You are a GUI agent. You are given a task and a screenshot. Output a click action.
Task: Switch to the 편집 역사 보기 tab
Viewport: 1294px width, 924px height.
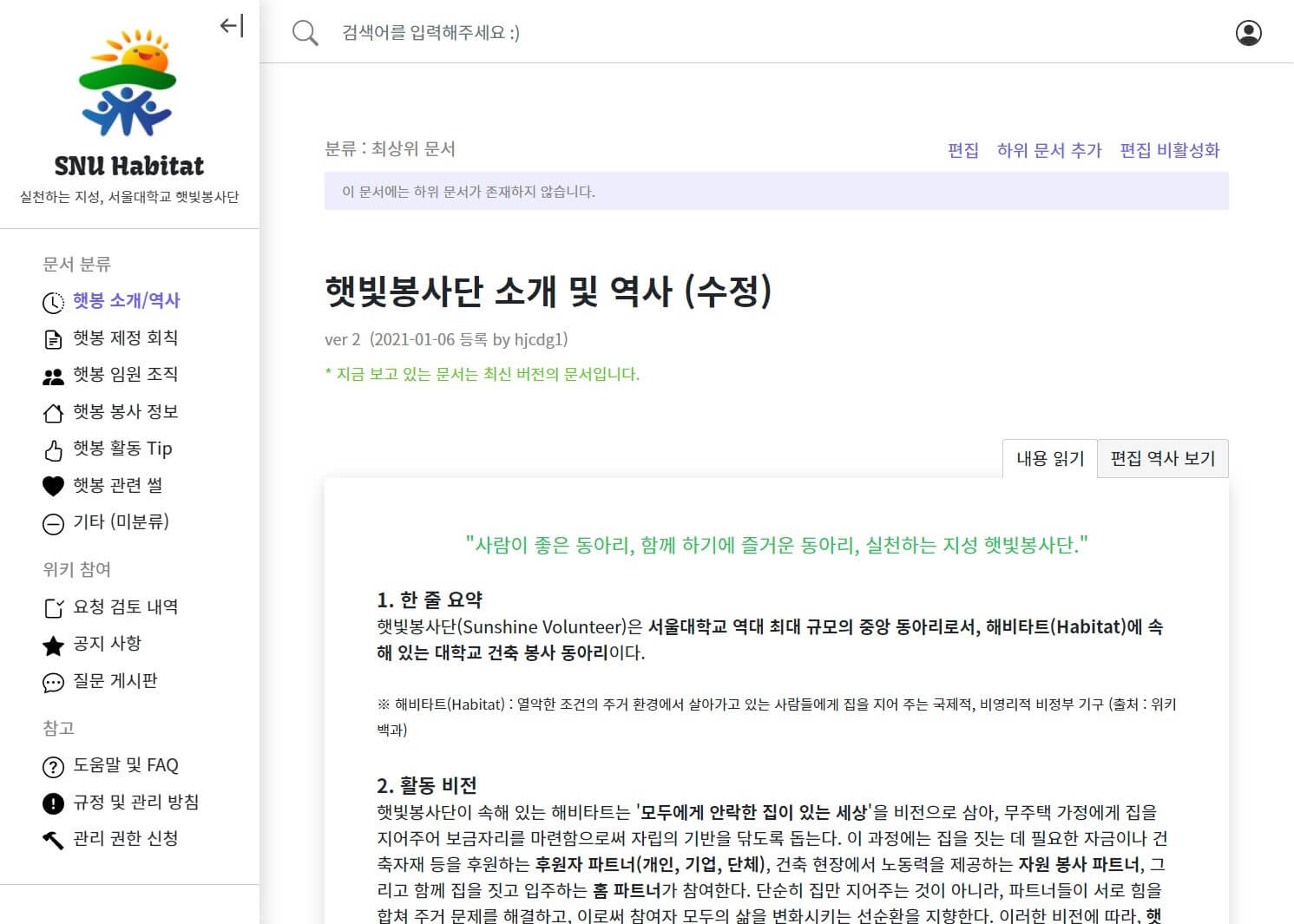[1162, 458]
